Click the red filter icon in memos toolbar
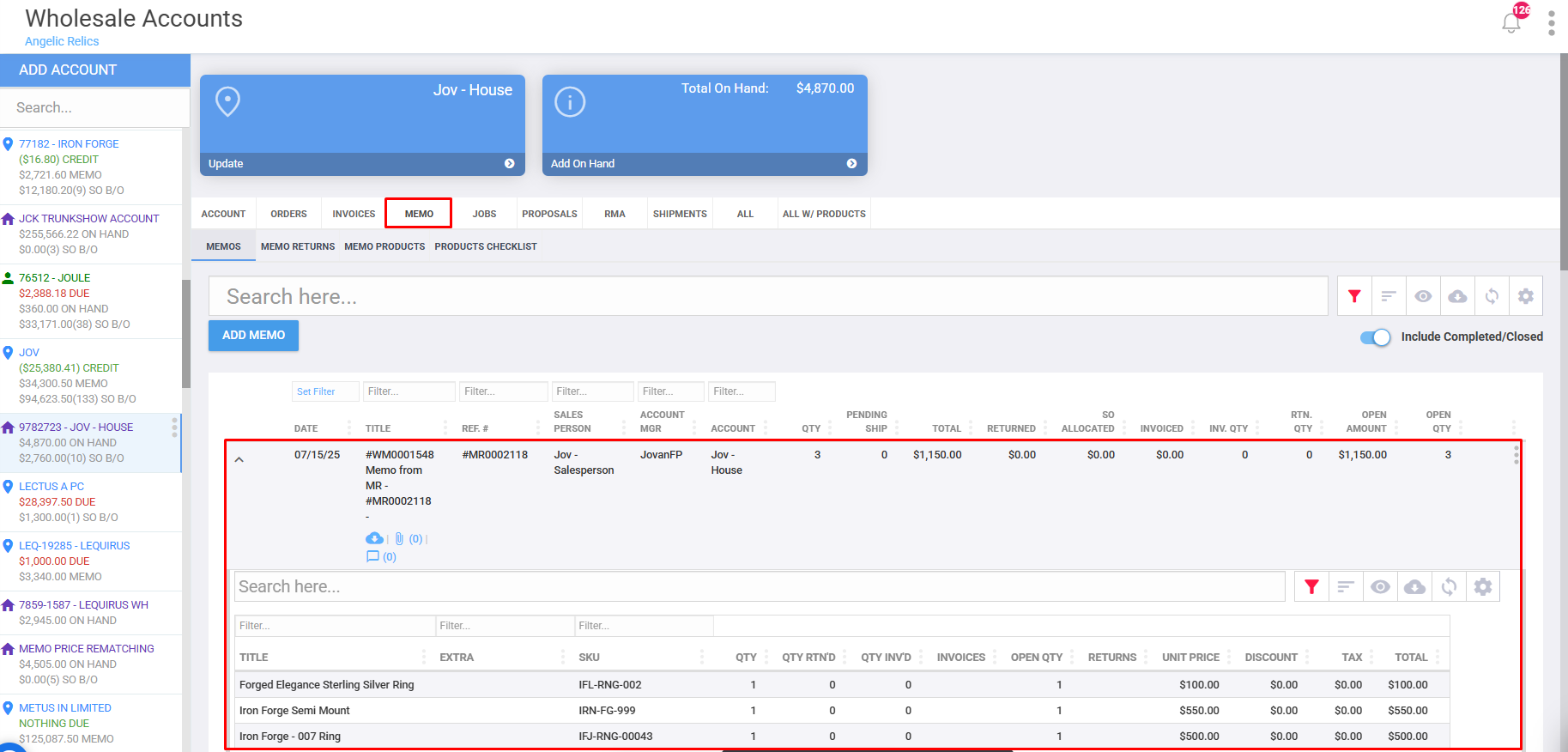The image size is (1568, 752). [x=1354, y=296]
